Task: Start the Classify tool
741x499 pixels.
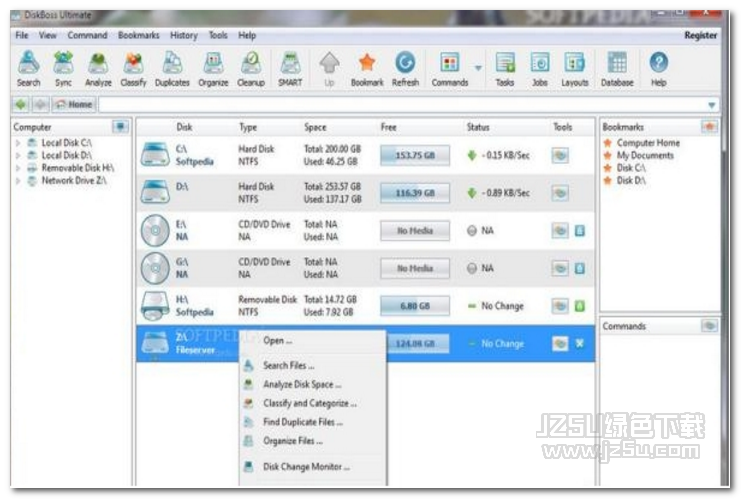Action: (133, 69)
